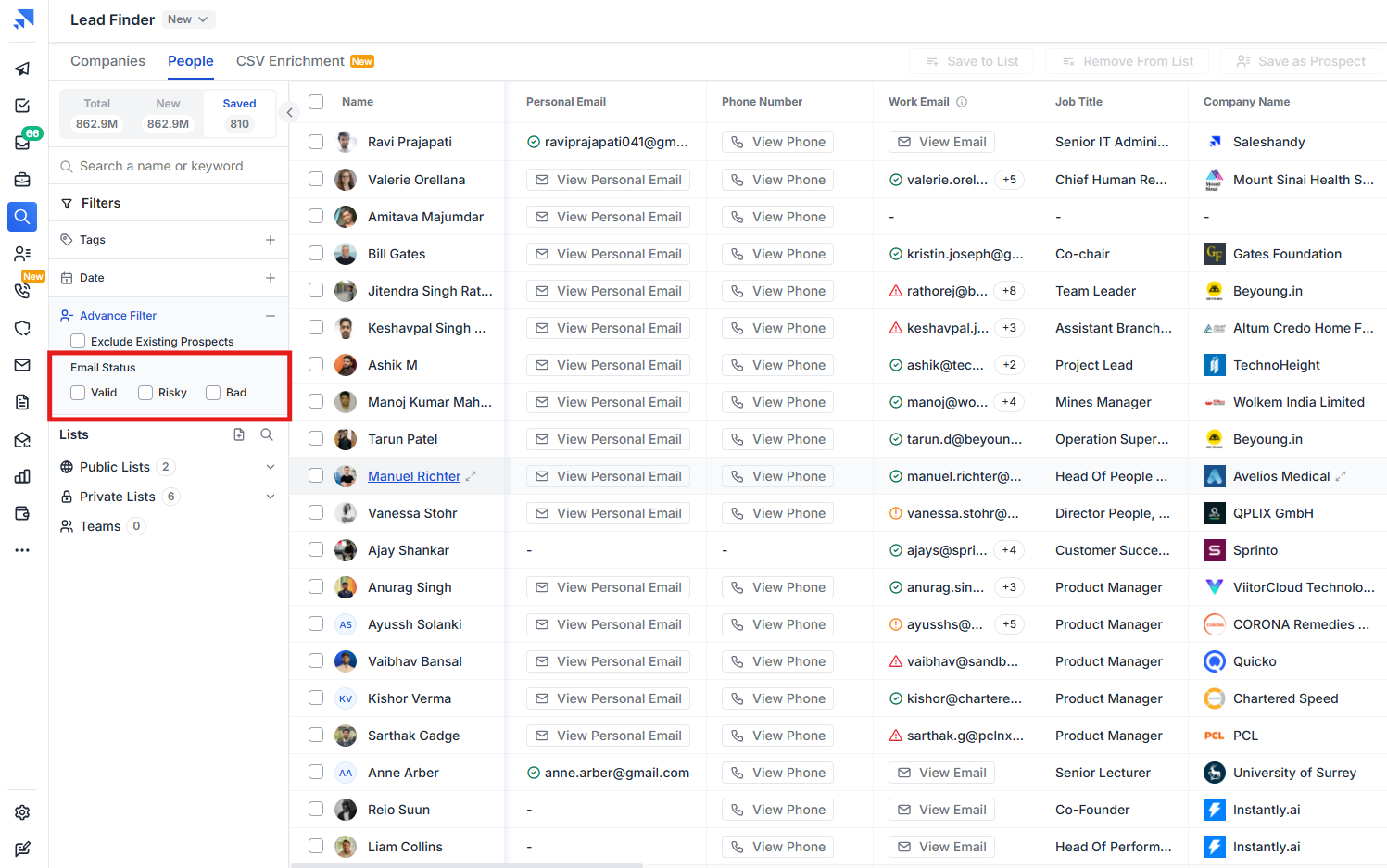Viewport: 1387px width, 868px height.
Task: Open the shield icon in sidebar
Action: click(22, 328)
